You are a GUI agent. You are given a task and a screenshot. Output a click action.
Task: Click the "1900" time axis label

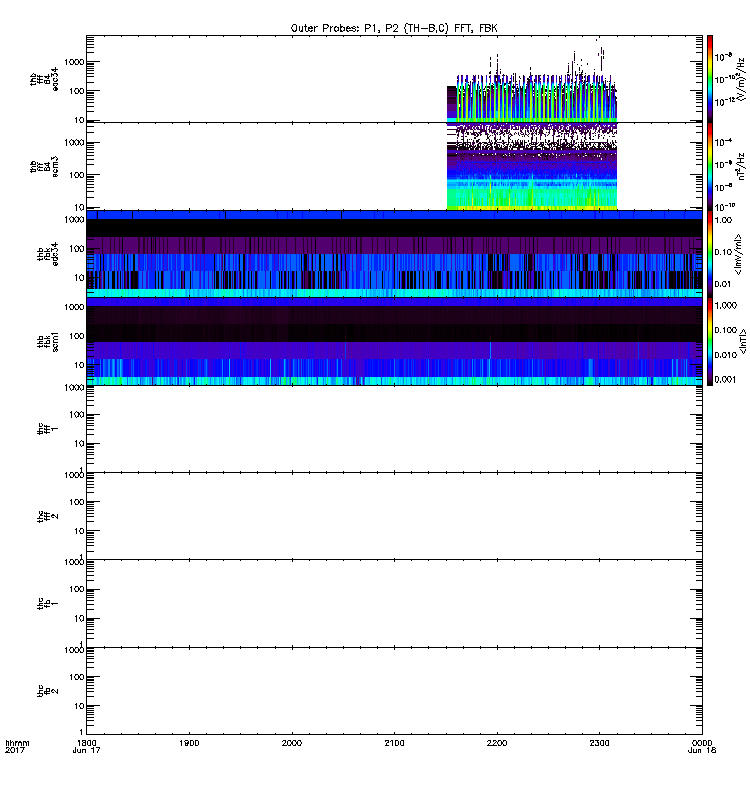[x=189, y=743]
